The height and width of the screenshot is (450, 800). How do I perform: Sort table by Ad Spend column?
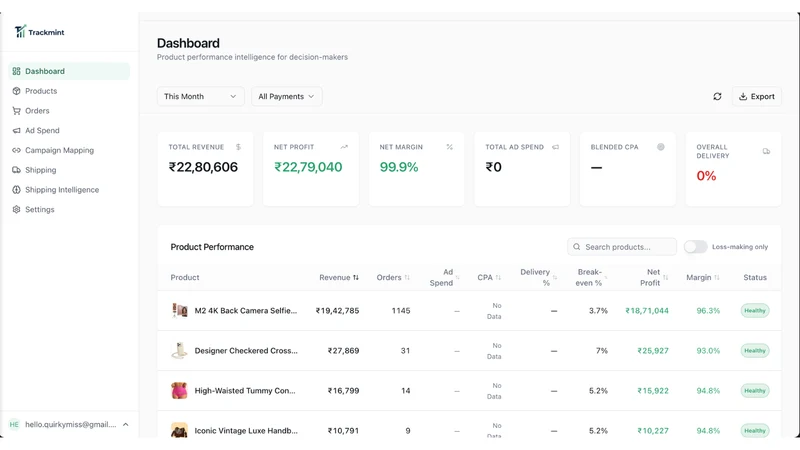click(x=444, y=278)
